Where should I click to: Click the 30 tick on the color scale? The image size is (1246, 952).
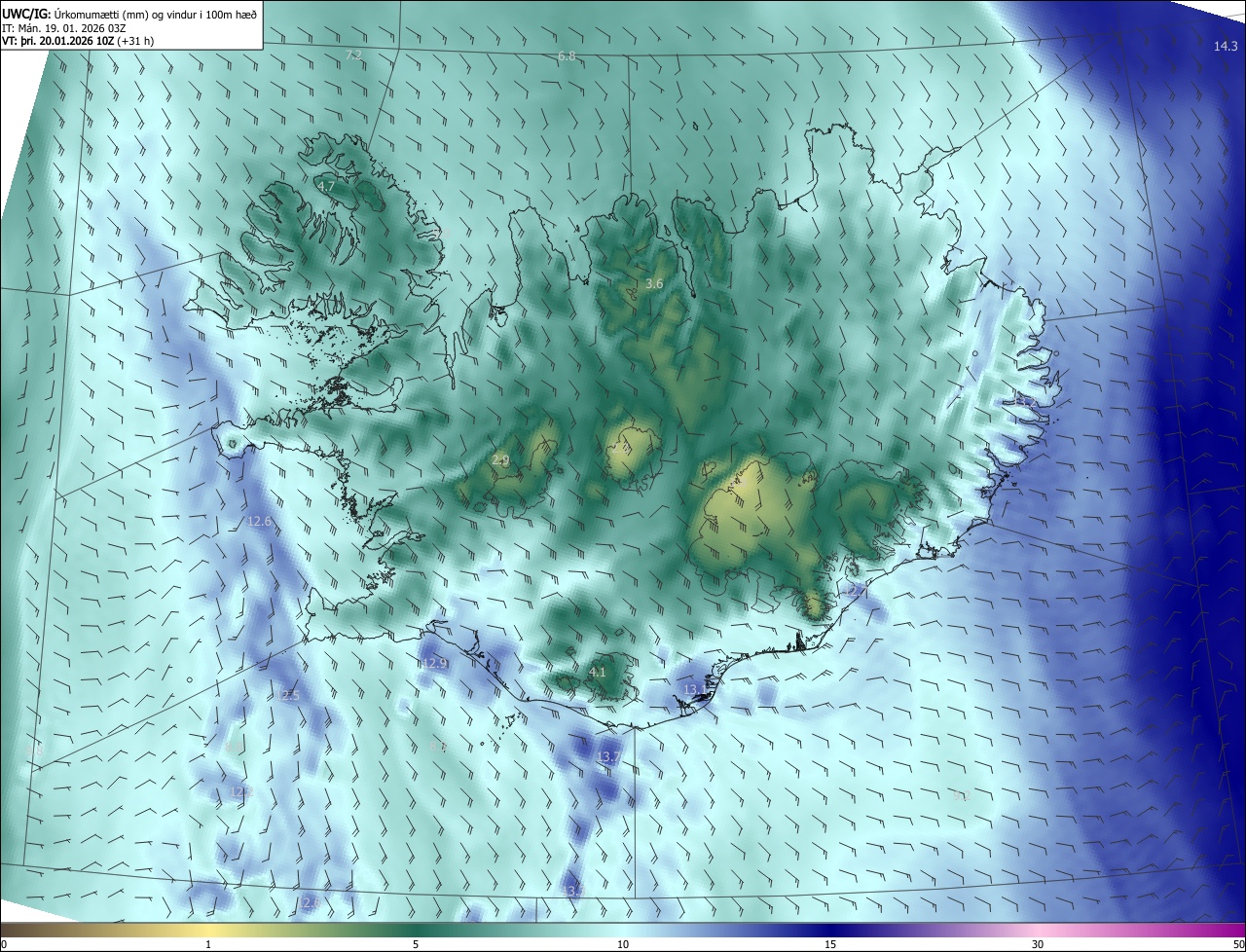point(1038,945)
